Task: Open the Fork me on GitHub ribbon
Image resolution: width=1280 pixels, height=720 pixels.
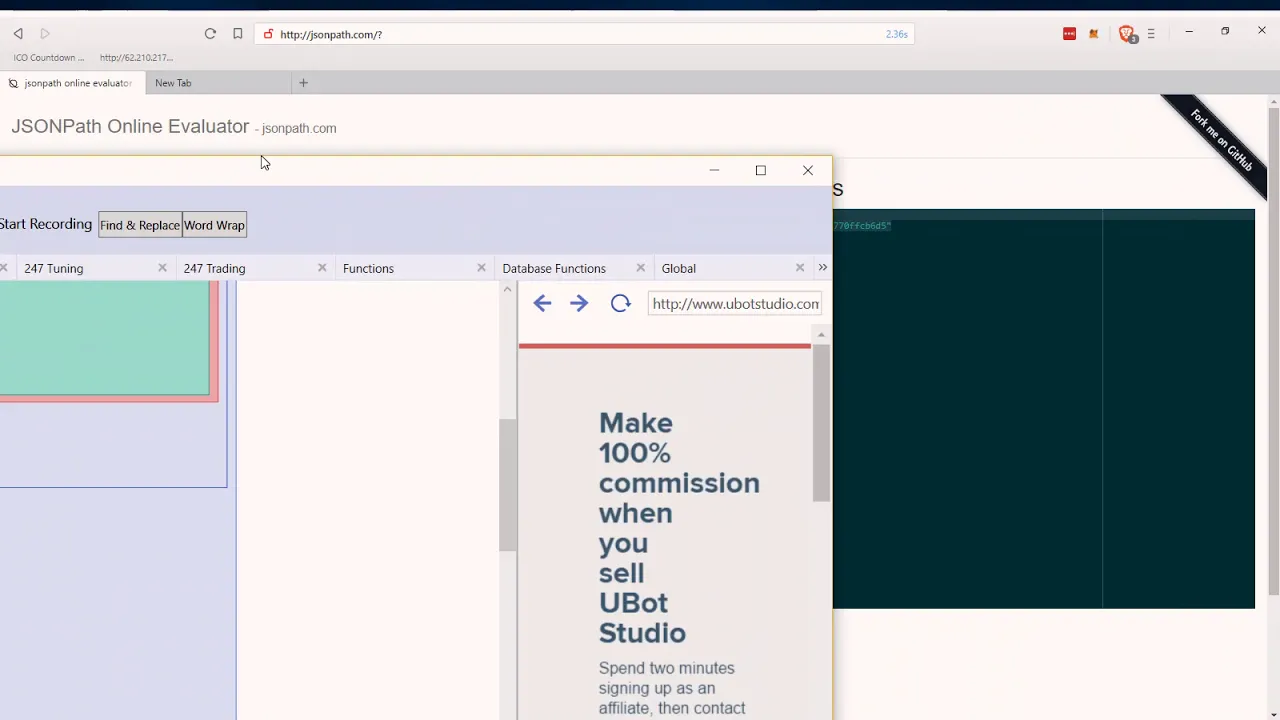Action: (x=1220, y=140)
